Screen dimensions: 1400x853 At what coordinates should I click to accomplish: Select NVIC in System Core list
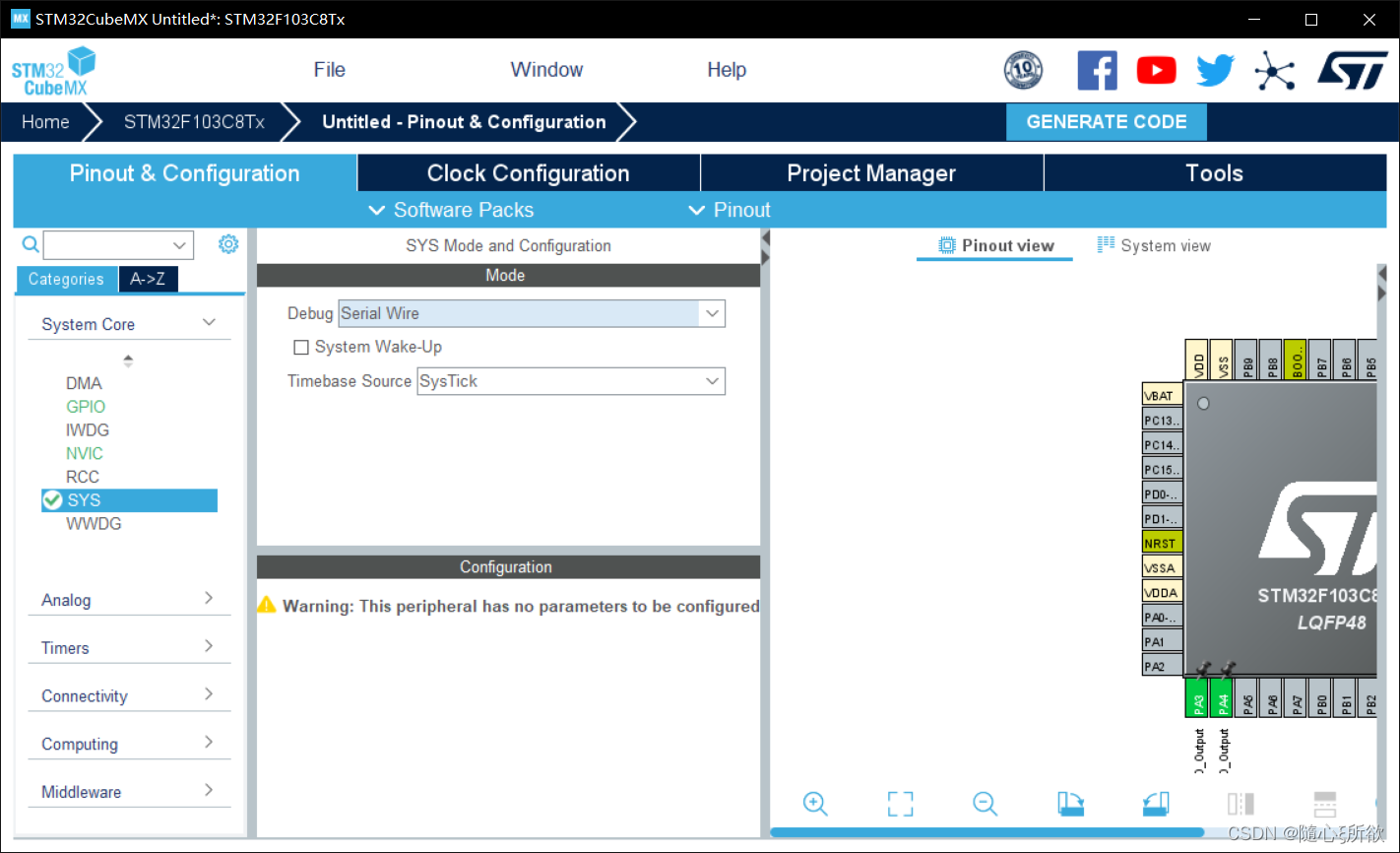[x=85, y=454]
